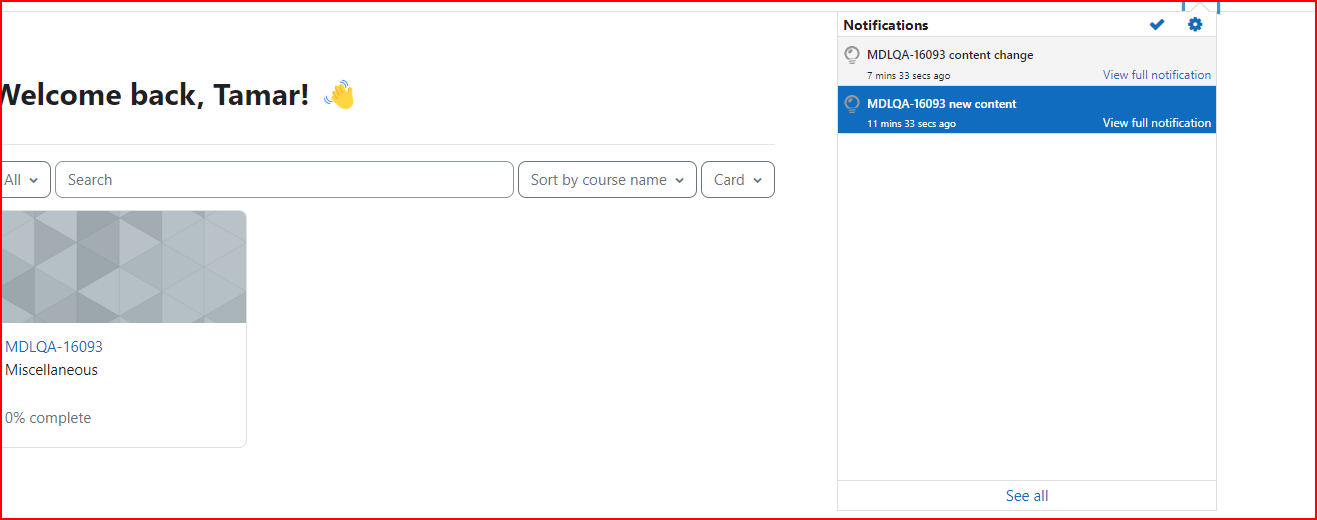This screenshot has height=520, width=1317.
Task: Click the Notifications panel heading
Action: [886, 25]
